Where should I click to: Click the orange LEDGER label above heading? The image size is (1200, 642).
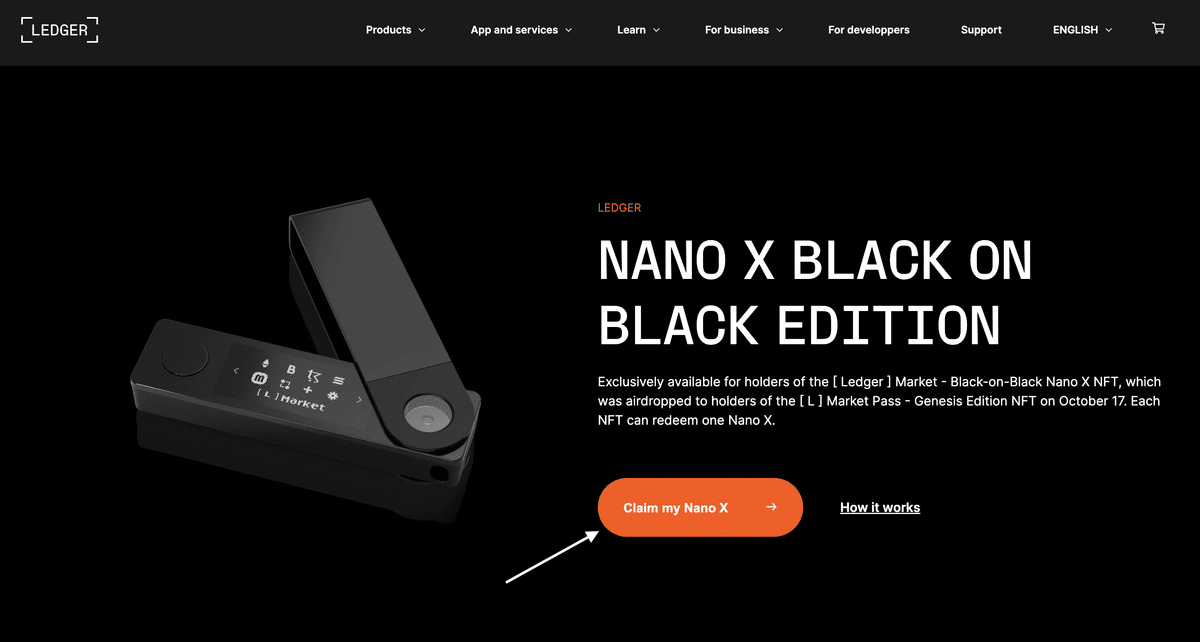(619, 208)
